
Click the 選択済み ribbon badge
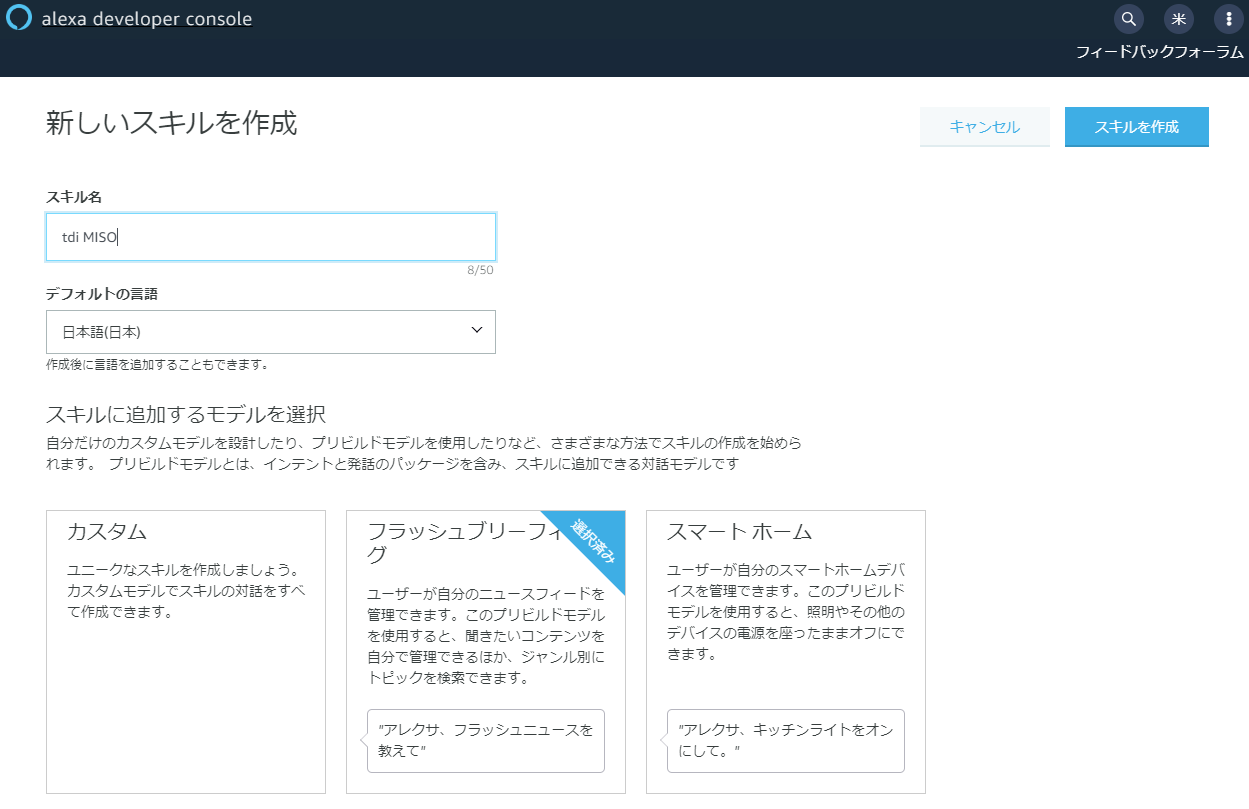pos(596,543)
